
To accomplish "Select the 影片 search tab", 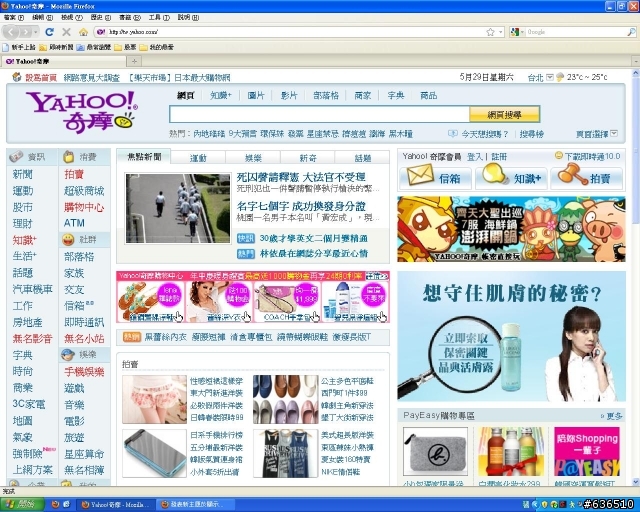I will (289, 96).
